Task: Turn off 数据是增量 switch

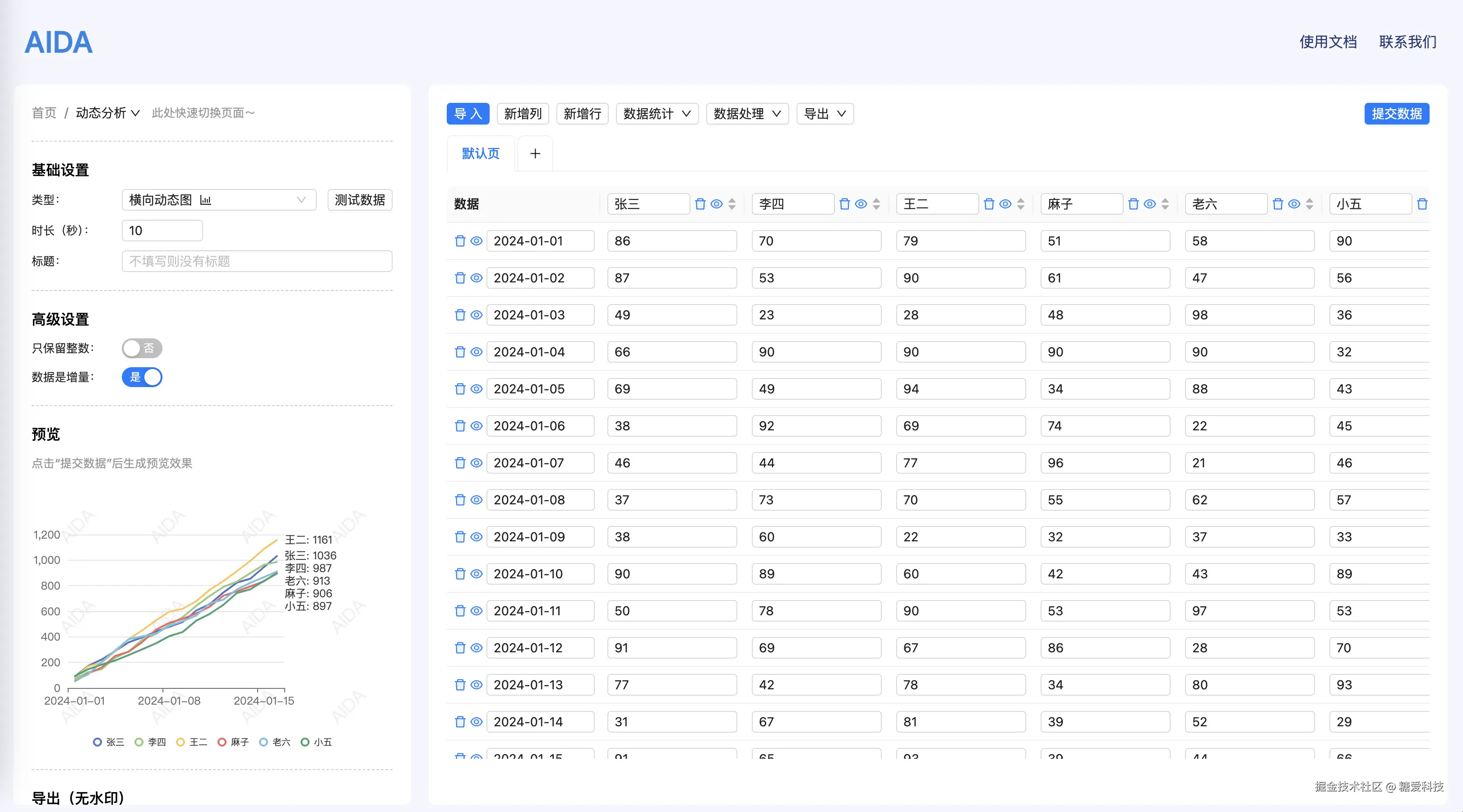Action: click(142, 377)
